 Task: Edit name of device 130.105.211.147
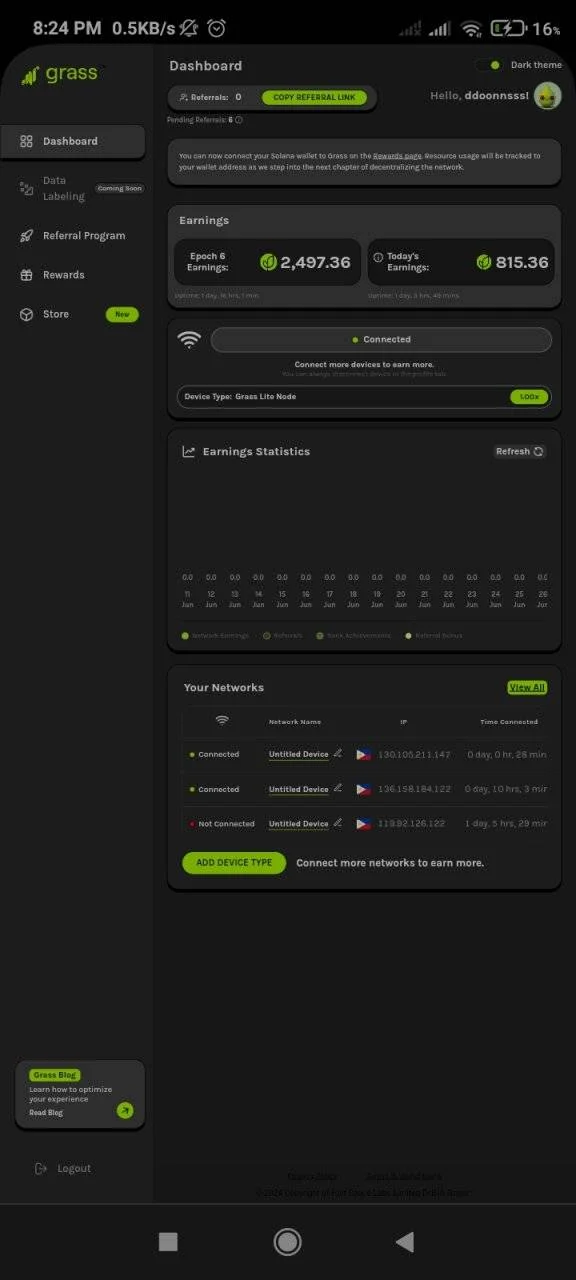(338, 753)
